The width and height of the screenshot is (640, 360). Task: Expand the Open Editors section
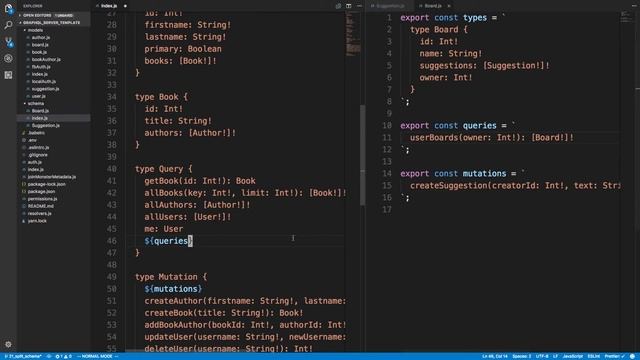point(53,15)
